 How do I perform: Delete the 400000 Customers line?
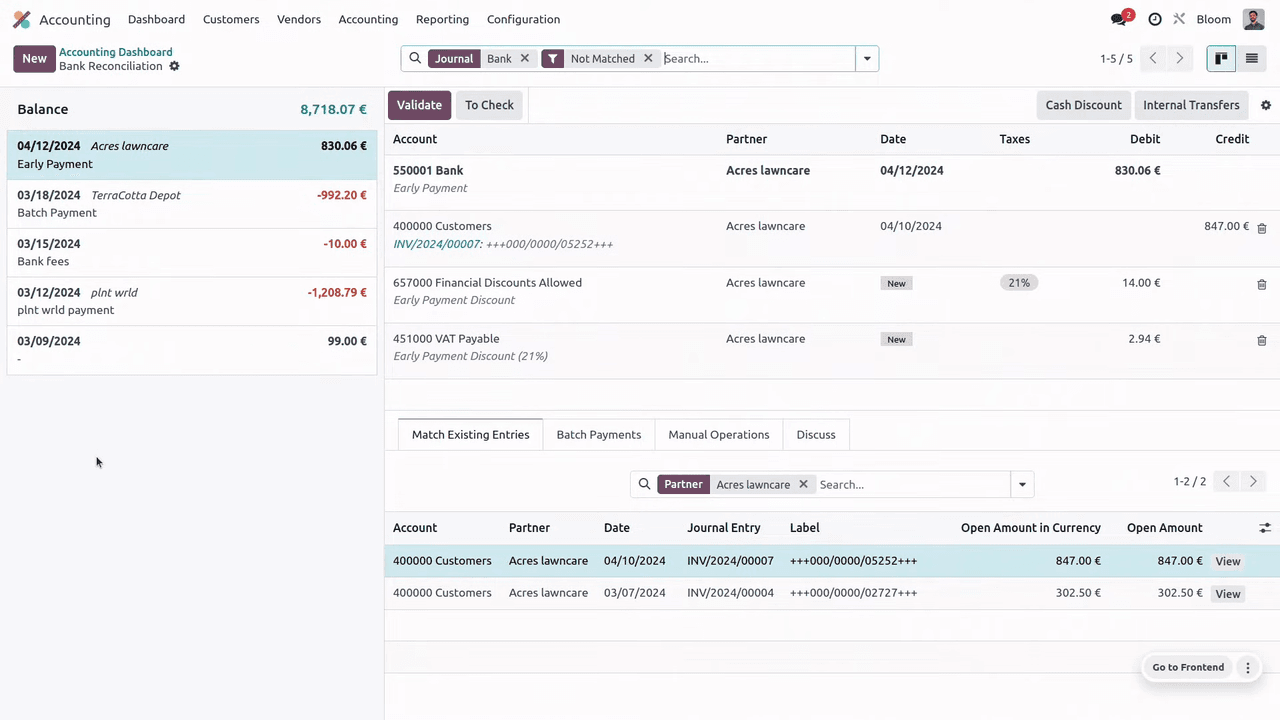pyautogui.click(x=1261, y=228)
